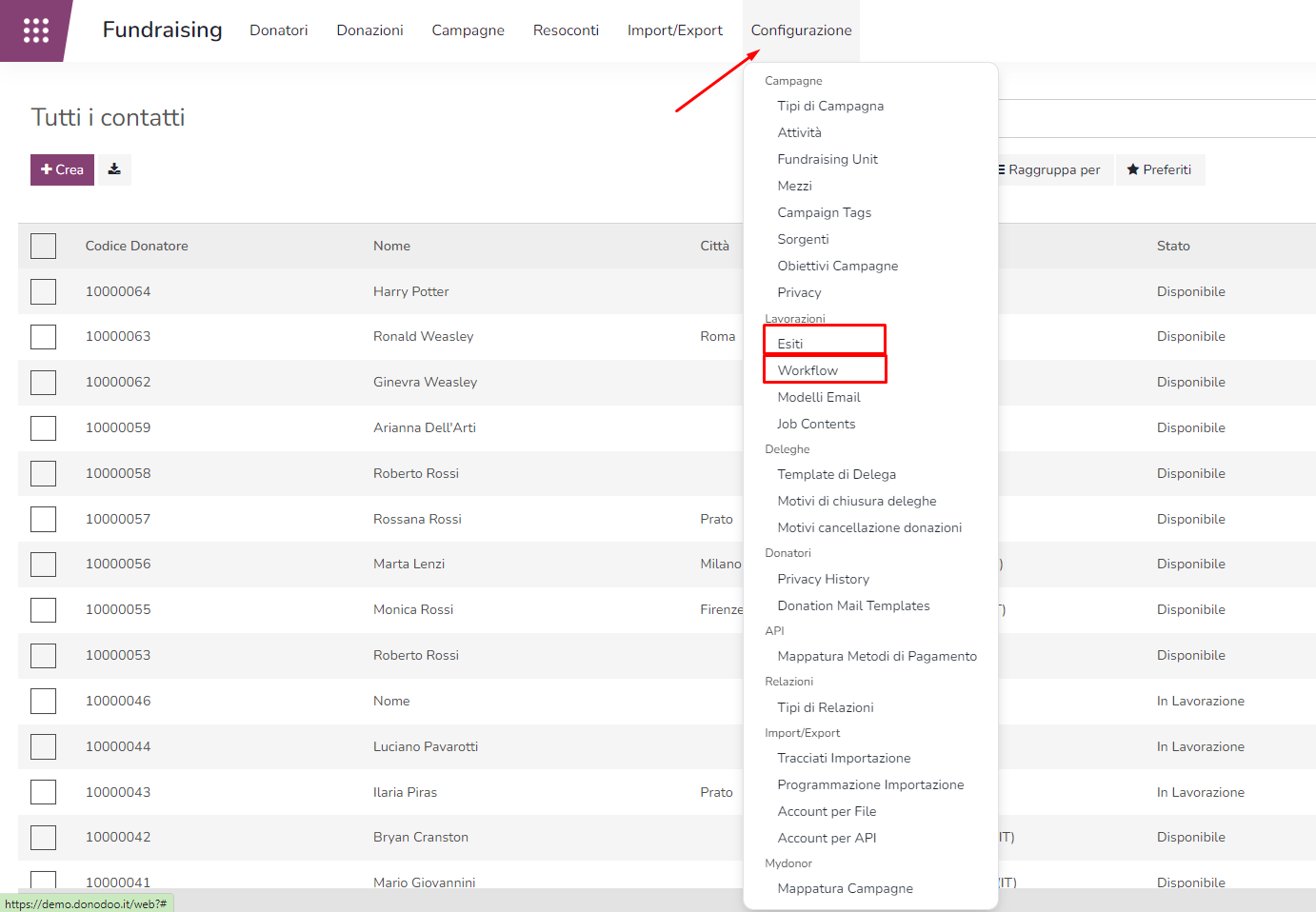This screenshot has height=912, width=1316.
Task: Click the download/export icon next to Crea
Action: 114,169
